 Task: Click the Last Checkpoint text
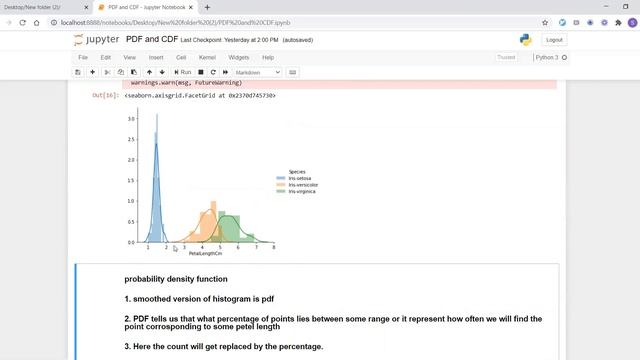tap(229, 40)
